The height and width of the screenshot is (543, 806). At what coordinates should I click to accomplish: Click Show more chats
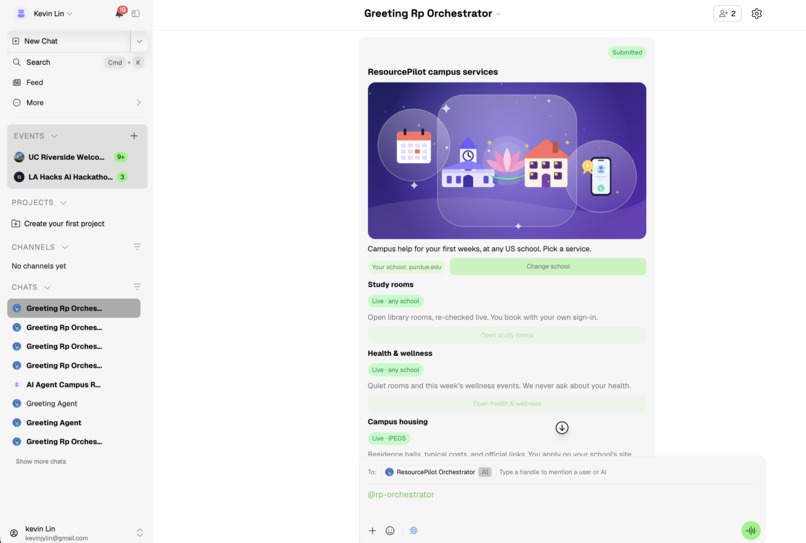[41, 461]
